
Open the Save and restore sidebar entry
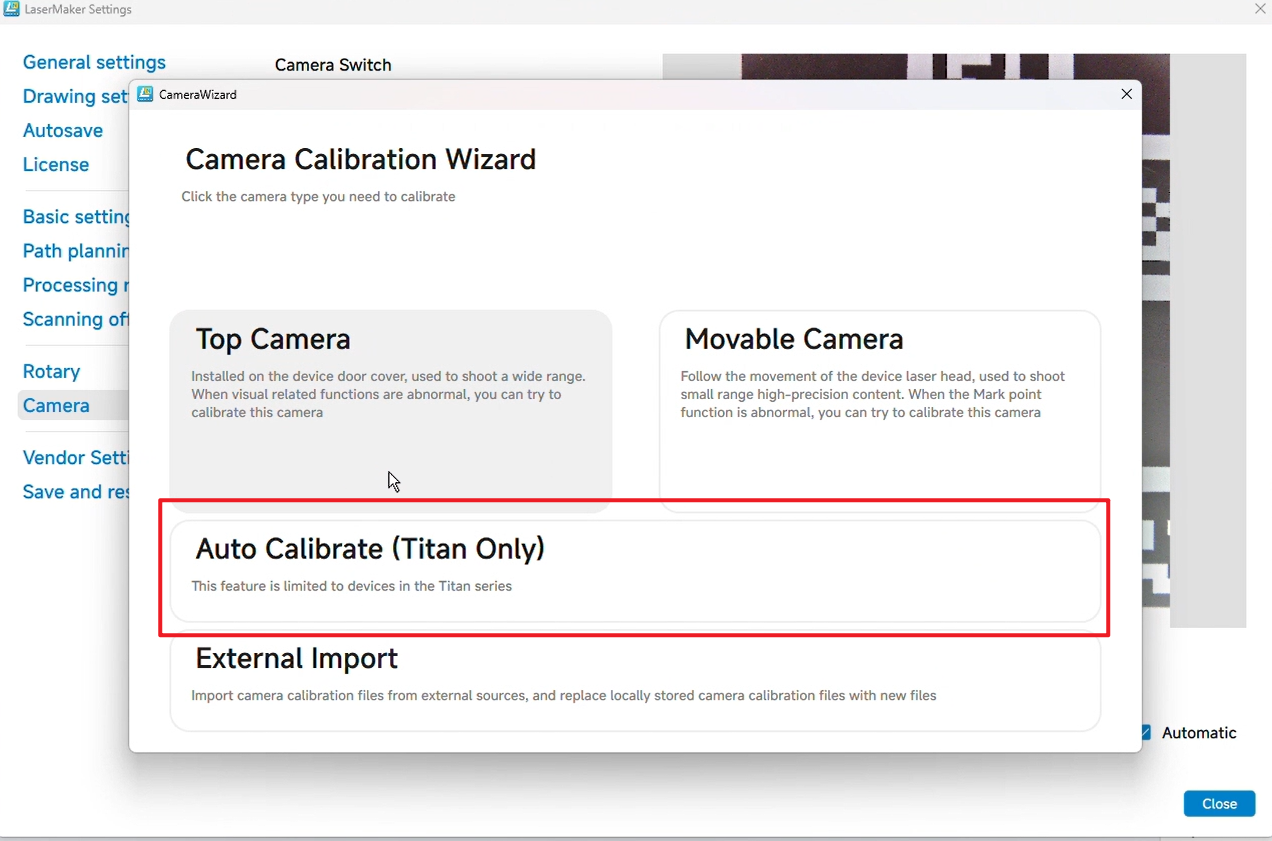(75, 491)
